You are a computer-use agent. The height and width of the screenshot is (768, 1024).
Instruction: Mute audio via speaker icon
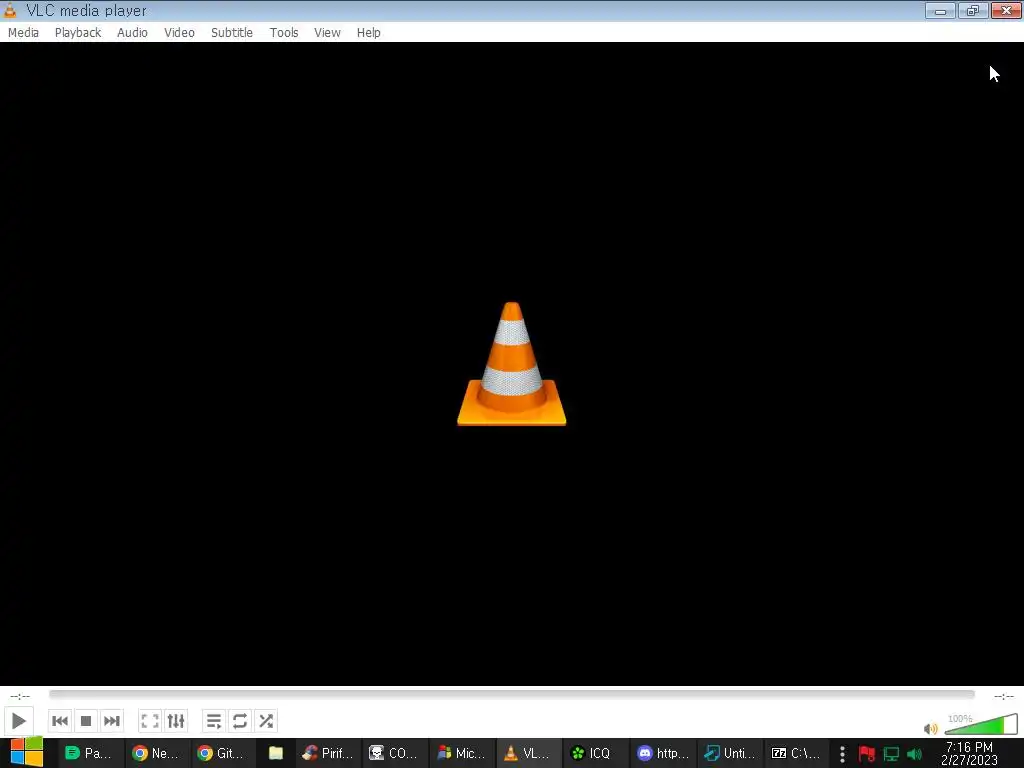point(931,728)
